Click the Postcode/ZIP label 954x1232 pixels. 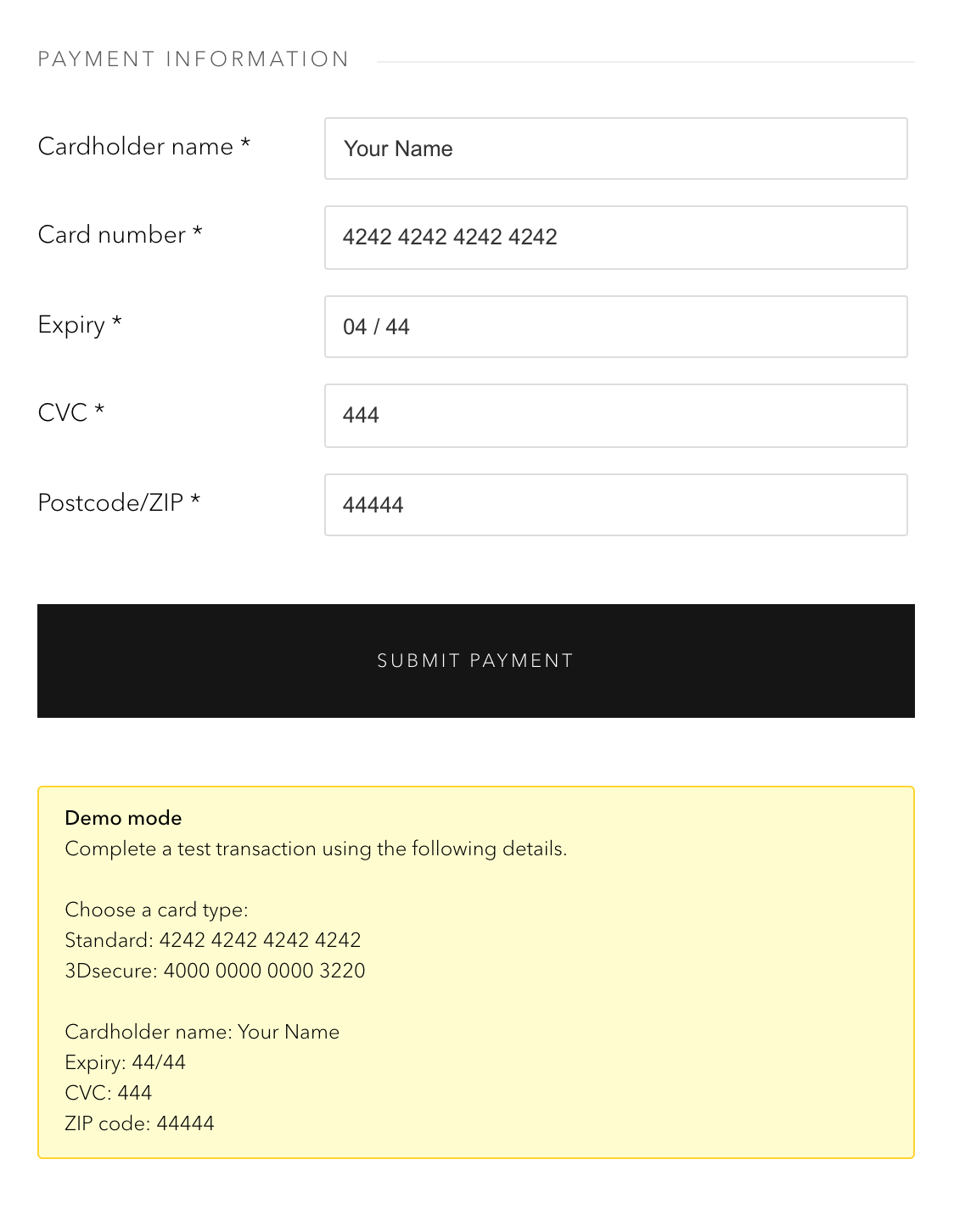[x=120, y=503]
